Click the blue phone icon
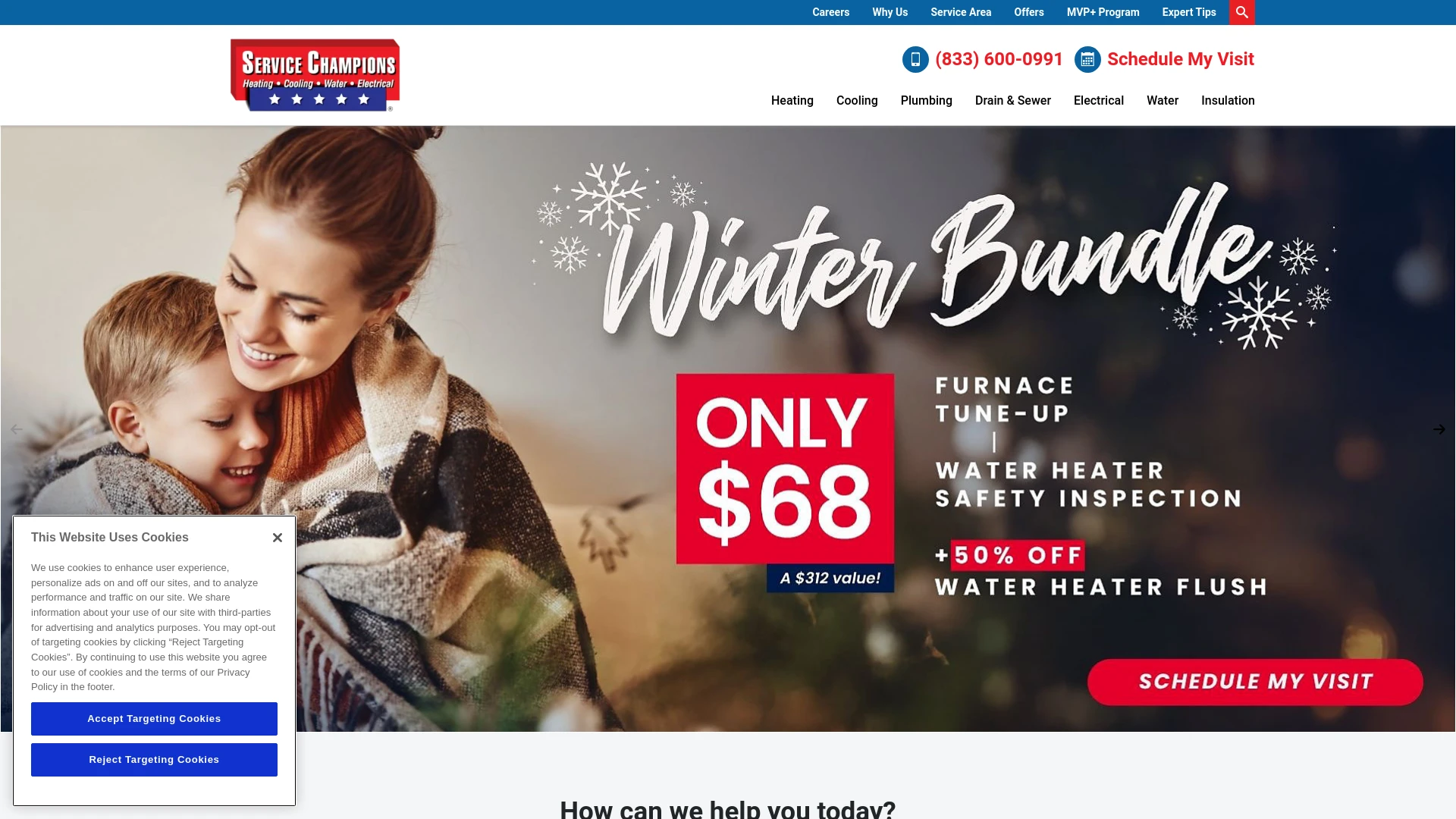Screen dimensions: 1456x819 [915, 59]
